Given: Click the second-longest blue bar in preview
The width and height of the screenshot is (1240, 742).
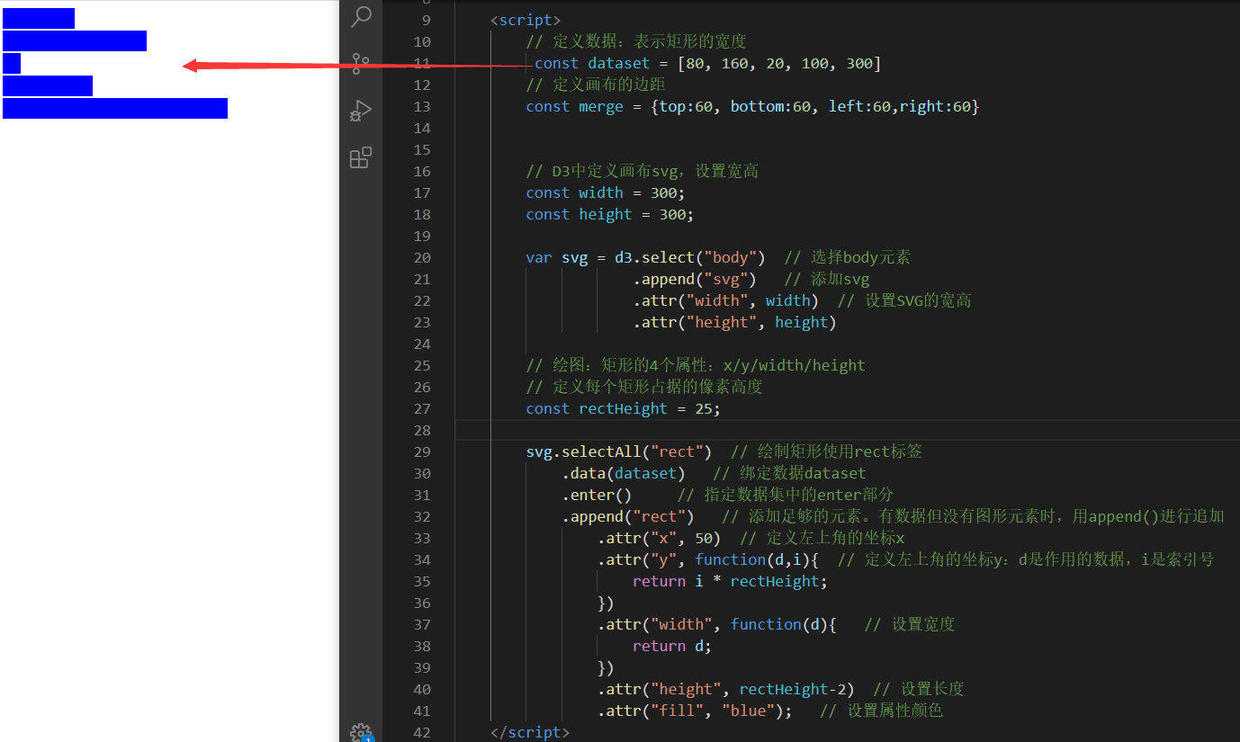Looking at the screenshot, I should click(x=75, y=41).
